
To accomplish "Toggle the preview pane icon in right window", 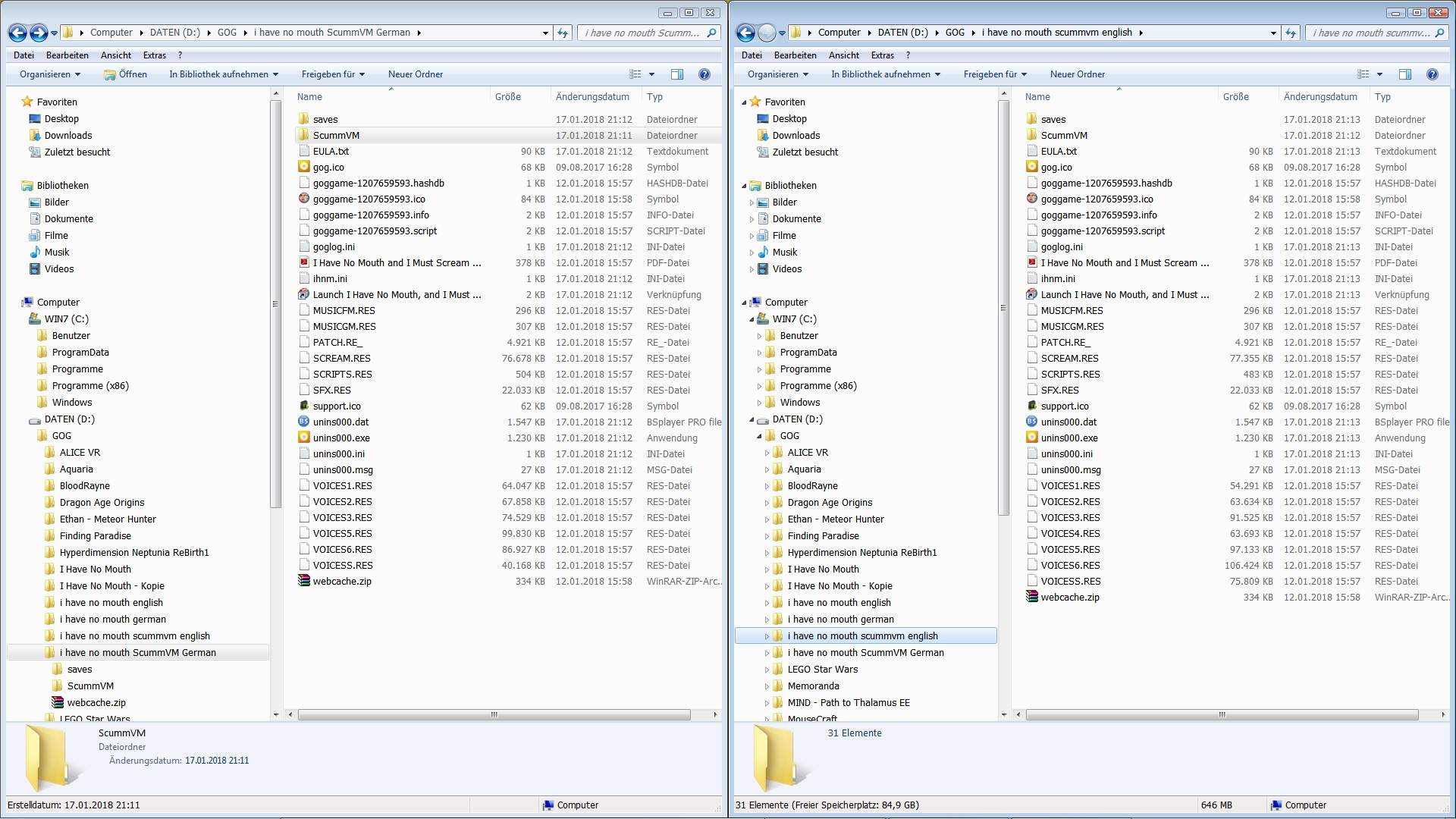I will coord(1405,74).
